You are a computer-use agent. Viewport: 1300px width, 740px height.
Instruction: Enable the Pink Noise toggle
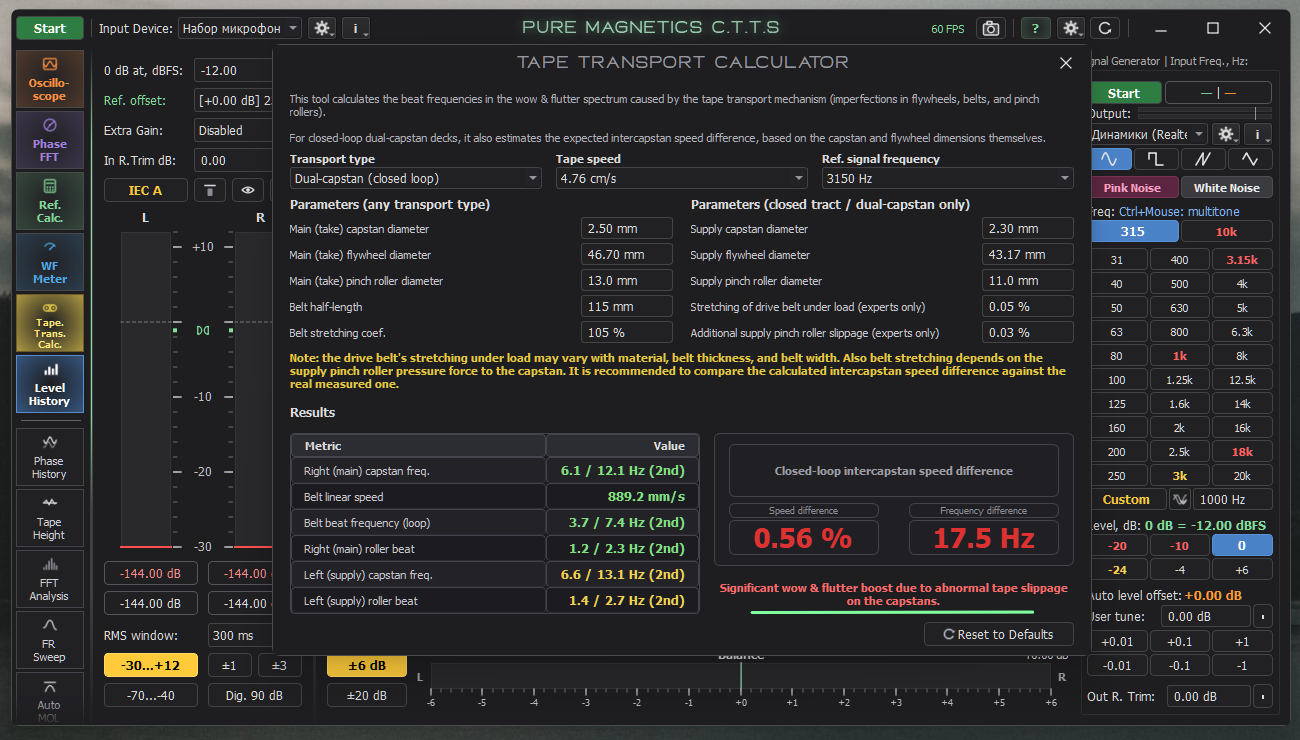[x=1132, y=188]
